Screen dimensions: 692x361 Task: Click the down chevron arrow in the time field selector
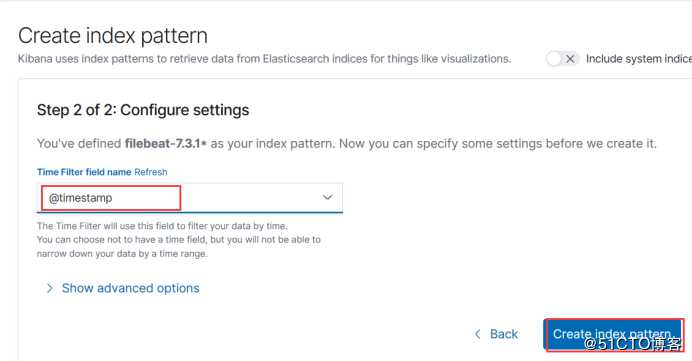(327, 197)
